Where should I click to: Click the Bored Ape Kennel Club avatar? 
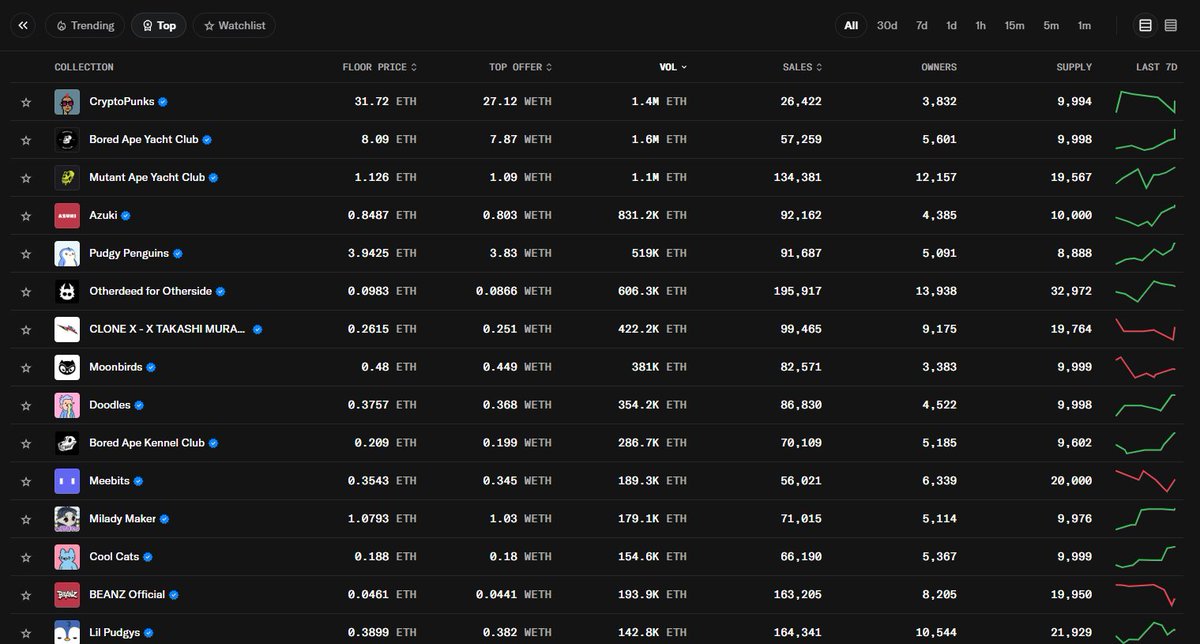[x=67, y=443]
